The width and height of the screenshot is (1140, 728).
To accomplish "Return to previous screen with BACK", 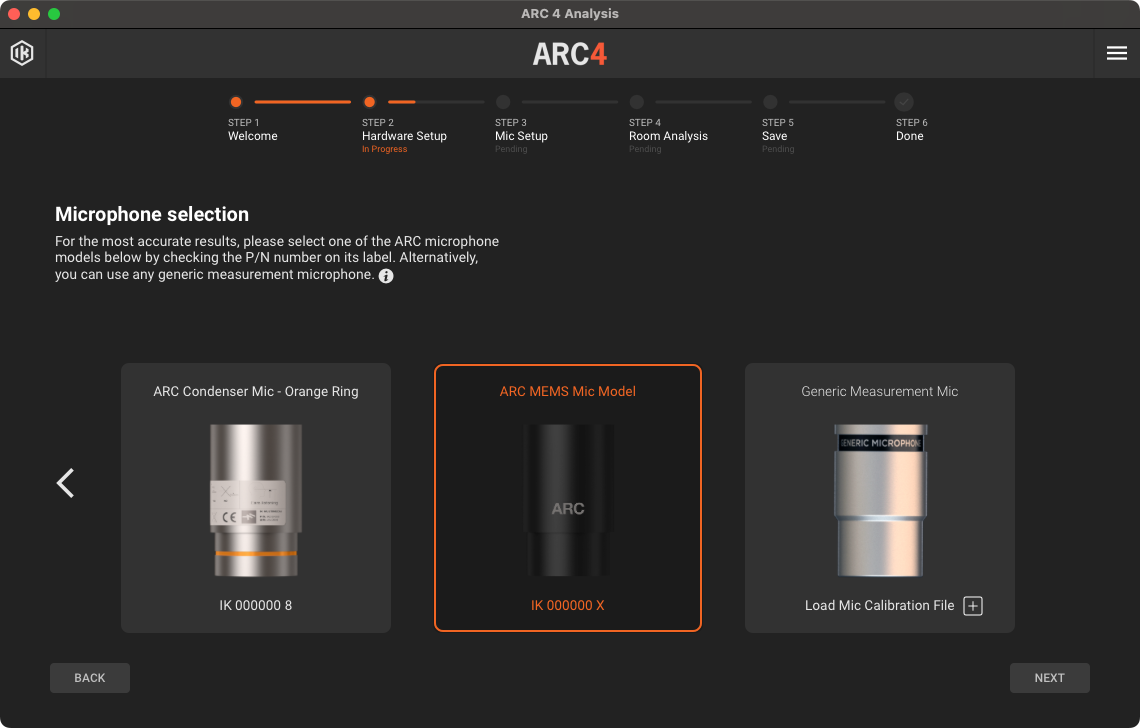I will tap(89, 678).
